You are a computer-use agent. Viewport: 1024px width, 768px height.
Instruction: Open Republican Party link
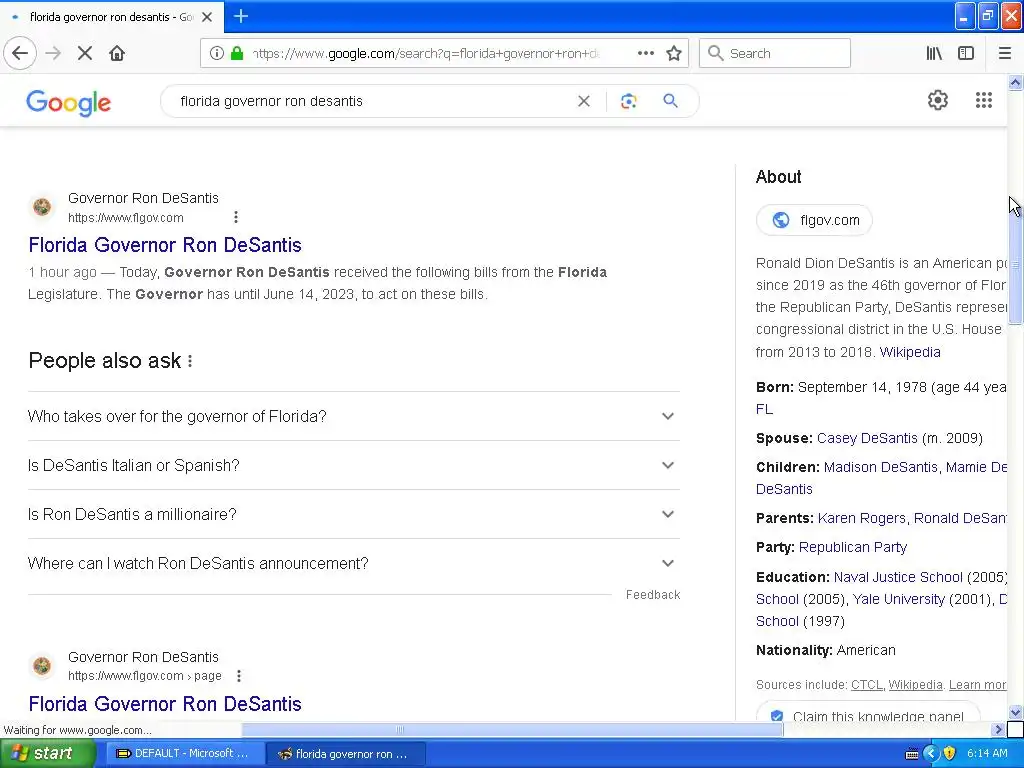click(x=852, y=547)
